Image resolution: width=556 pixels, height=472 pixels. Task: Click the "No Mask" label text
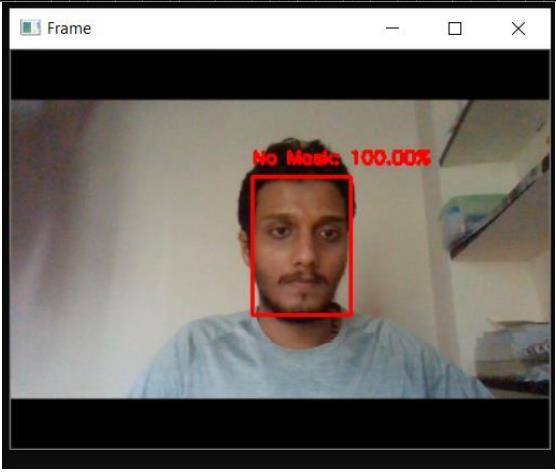point(295,158)
